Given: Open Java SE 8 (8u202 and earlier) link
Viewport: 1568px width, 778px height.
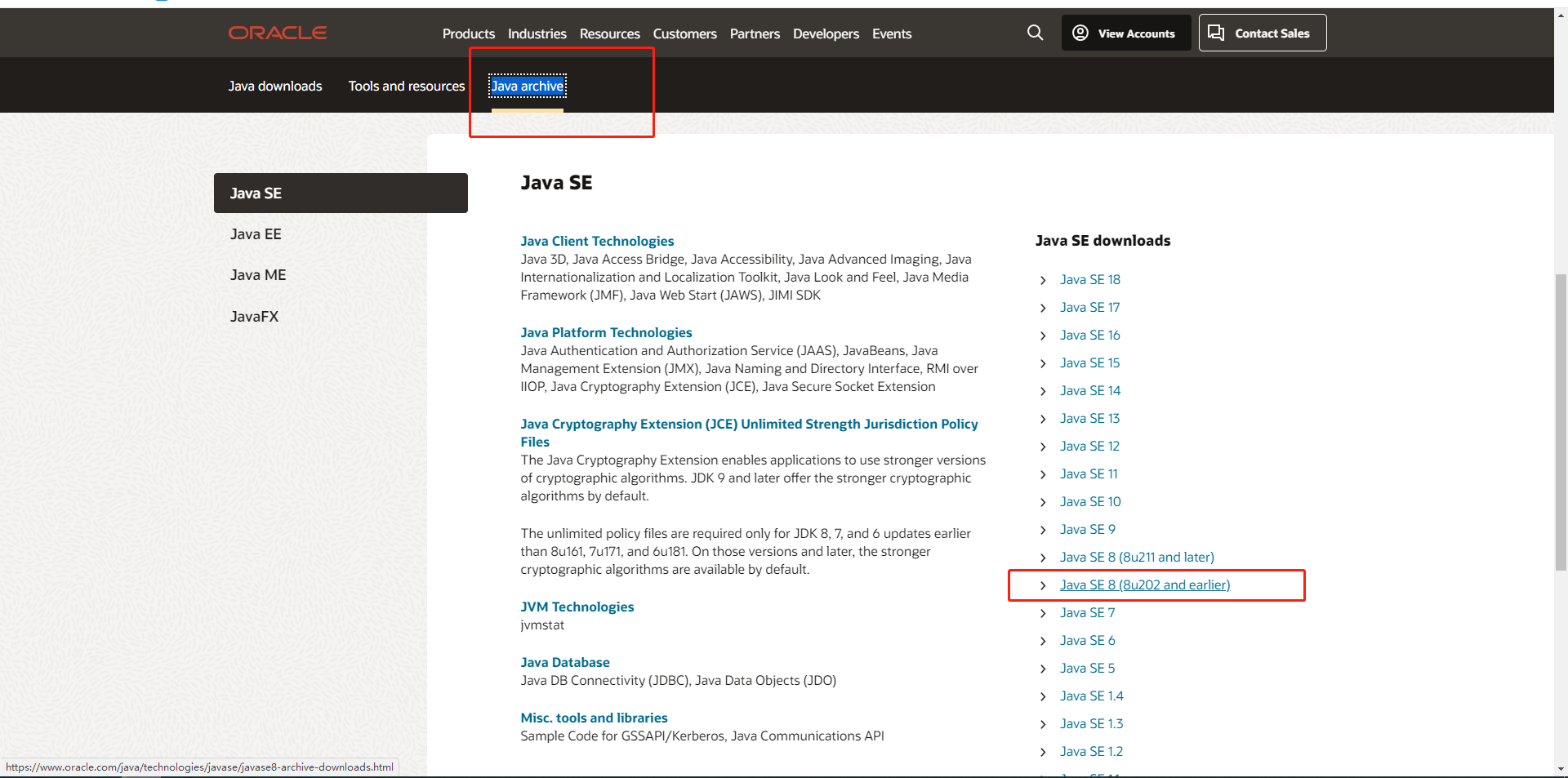Looking at the screenshot, I should click(x=1145, y=585).
